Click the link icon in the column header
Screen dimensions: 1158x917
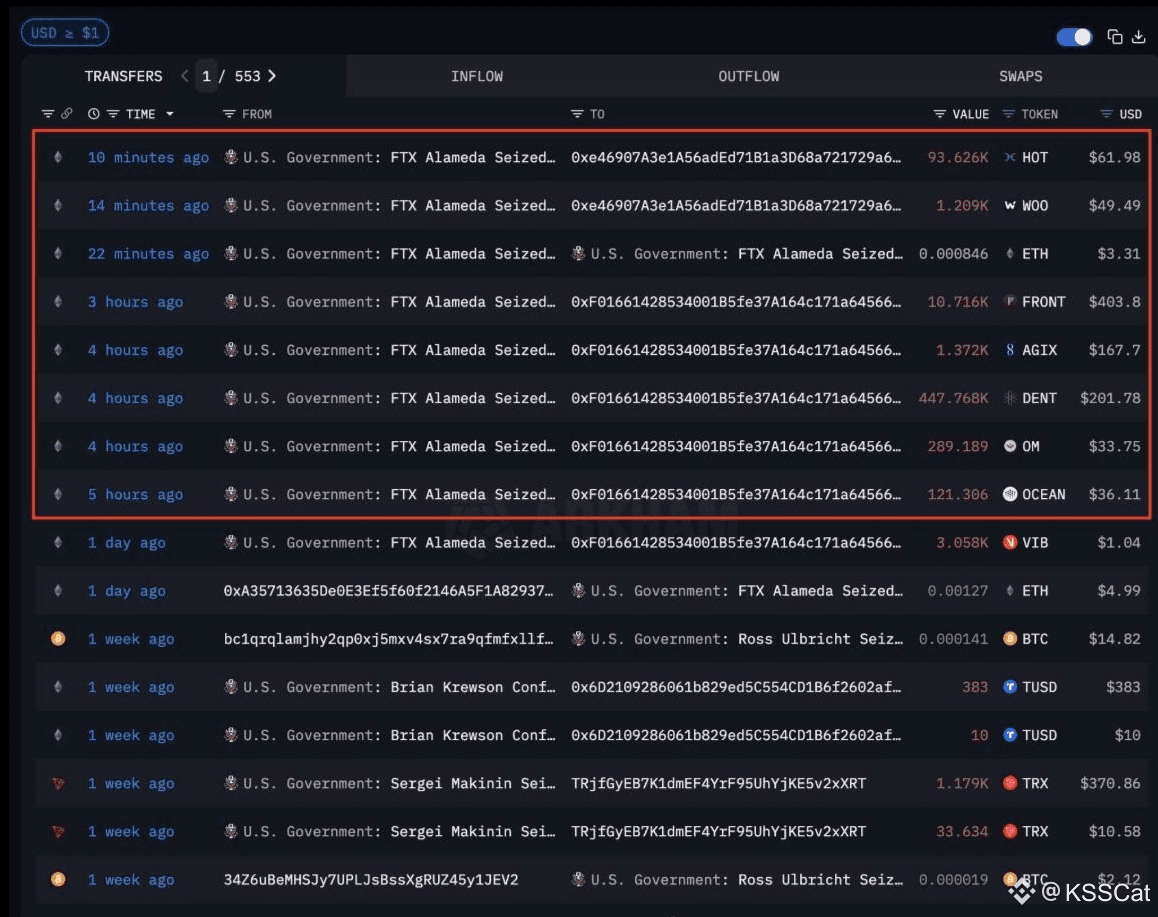[x=67, y=114]
